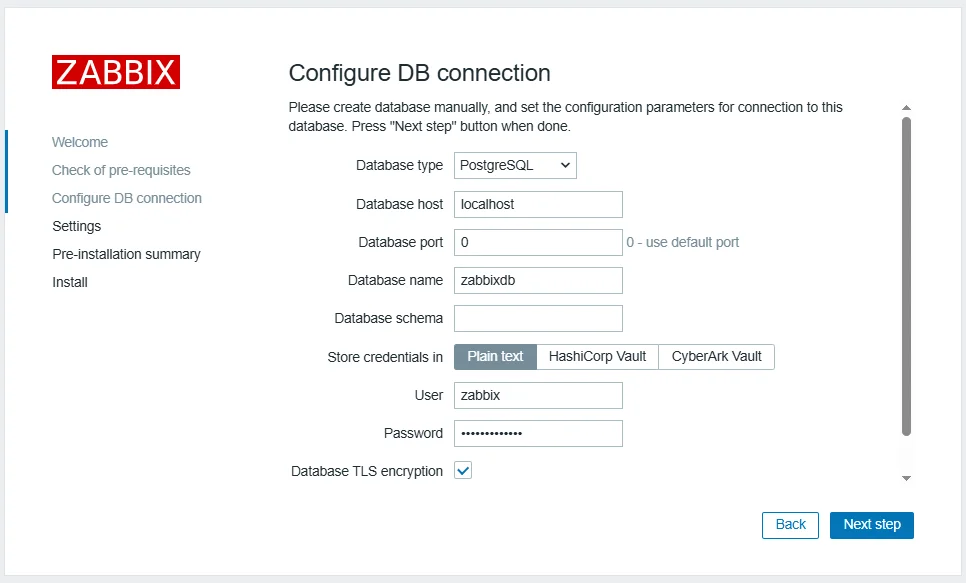Click the vertical scrollbar thumb
The height and width of the screenshot is (583, 966).
[906, 276]
